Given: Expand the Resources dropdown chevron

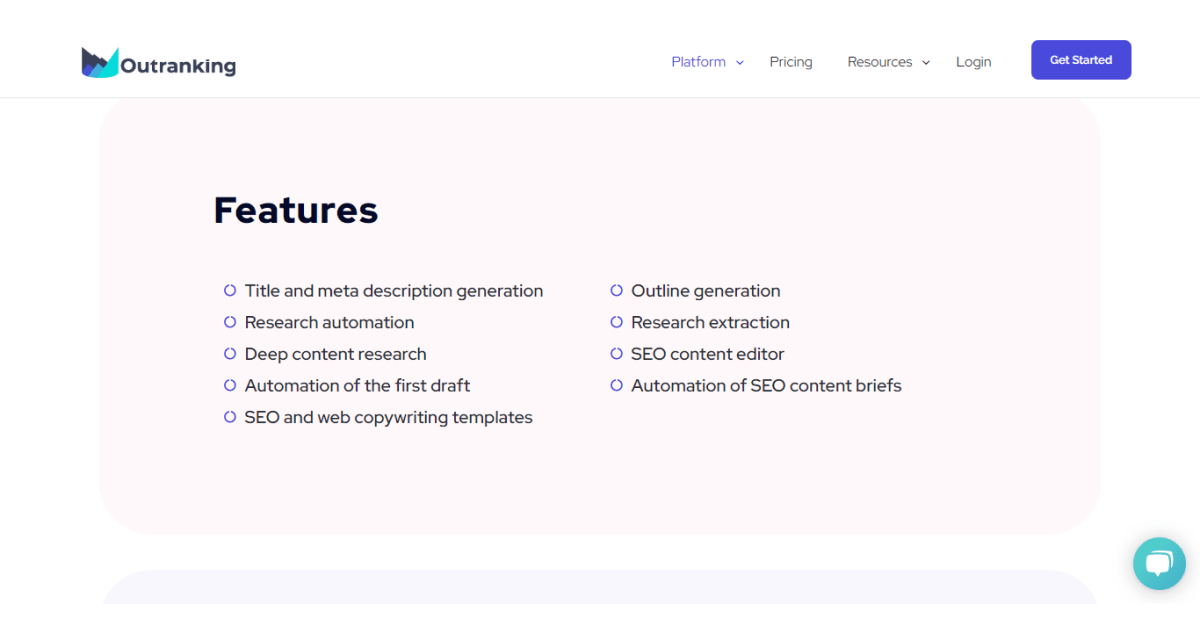Looking at the screenshot, I should (926, 62).
